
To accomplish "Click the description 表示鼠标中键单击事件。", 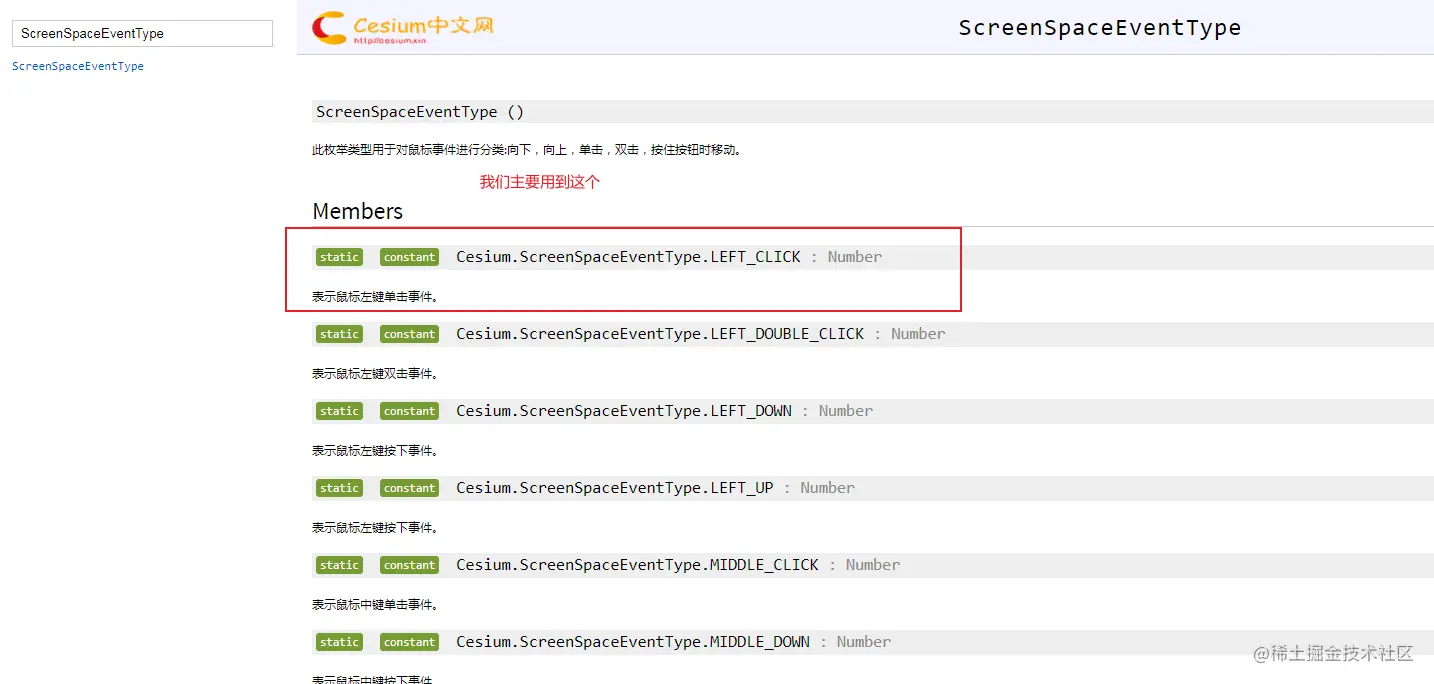I will pos(376,605).
